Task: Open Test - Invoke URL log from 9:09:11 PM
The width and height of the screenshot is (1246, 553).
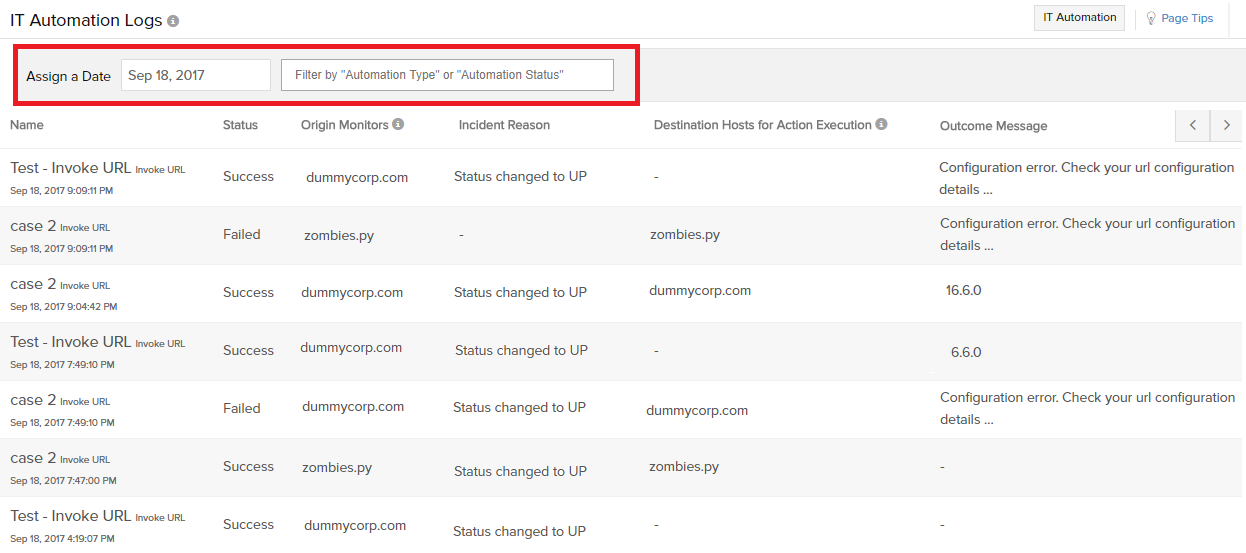Action: (70, 168)
